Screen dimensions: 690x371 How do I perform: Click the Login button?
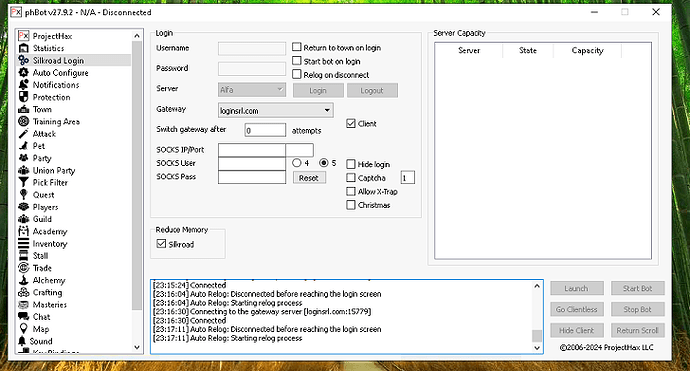[318, 90]
